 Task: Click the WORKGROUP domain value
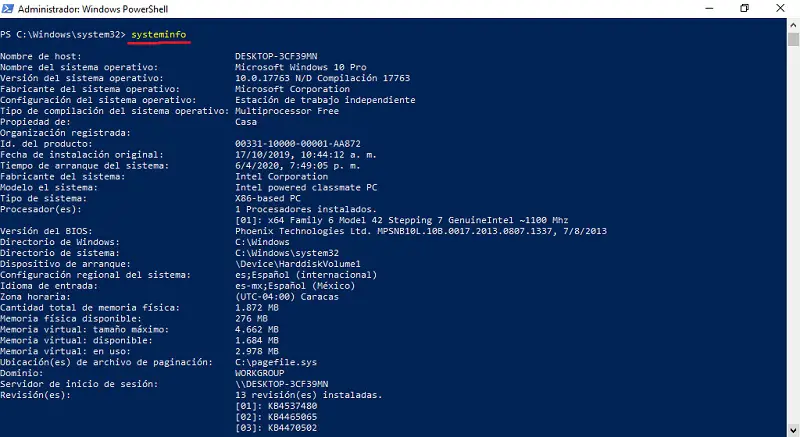[x=259, y=372]
